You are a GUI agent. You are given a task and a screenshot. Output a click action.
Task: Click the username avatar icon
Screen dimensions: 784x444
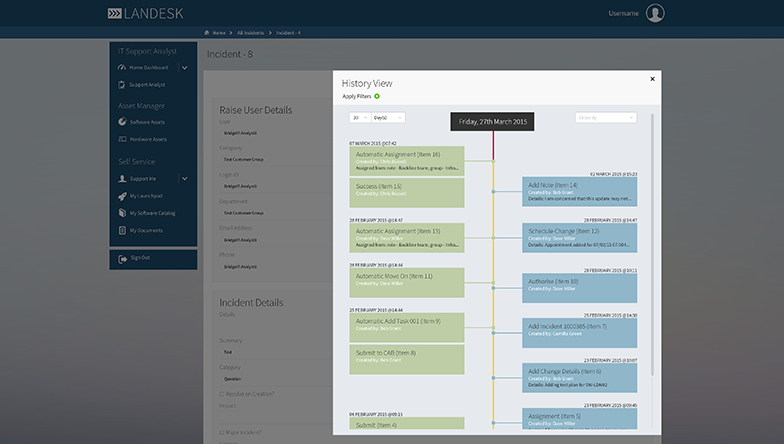[x=655, y=13]
